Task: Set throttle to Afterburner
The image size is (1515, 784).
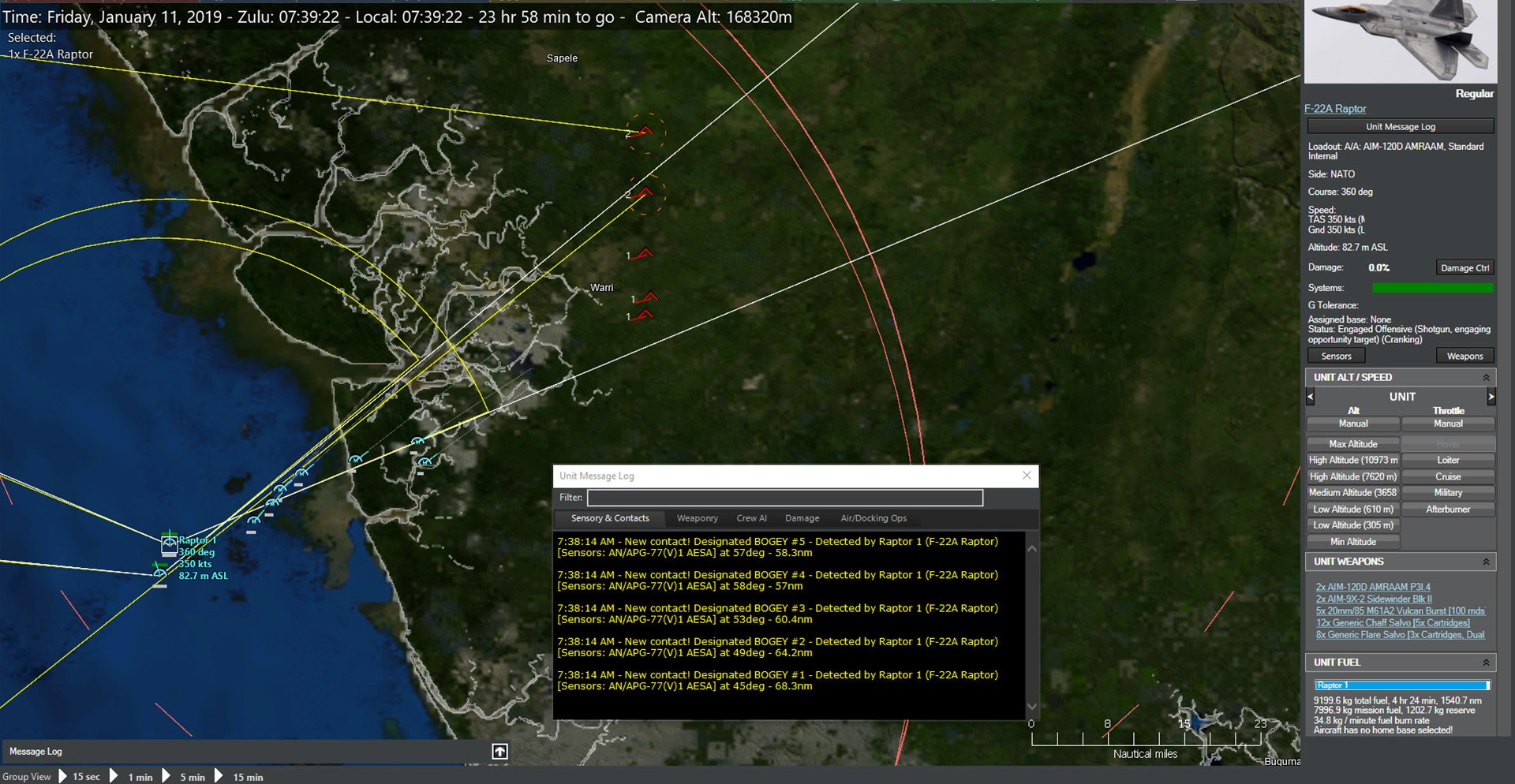Action: (x=1448, y=510)
